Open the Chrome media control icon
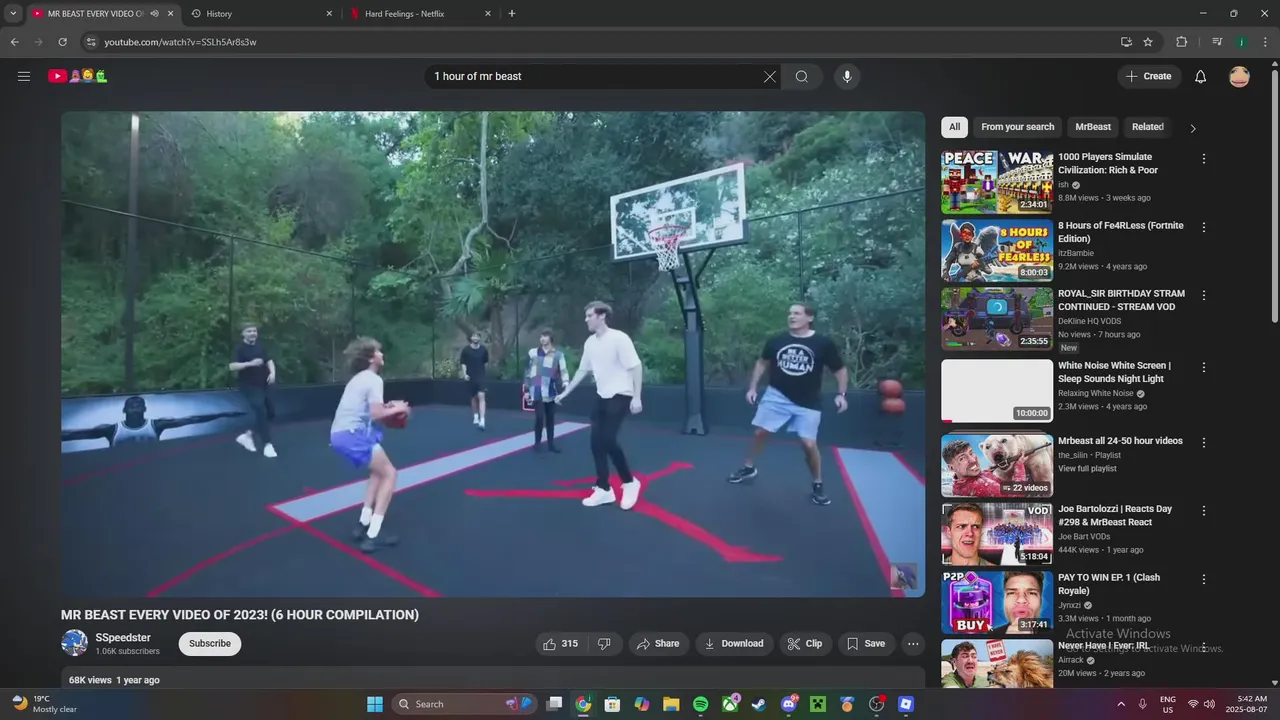The image size is (1280, 720). (x=1217, y=42)
